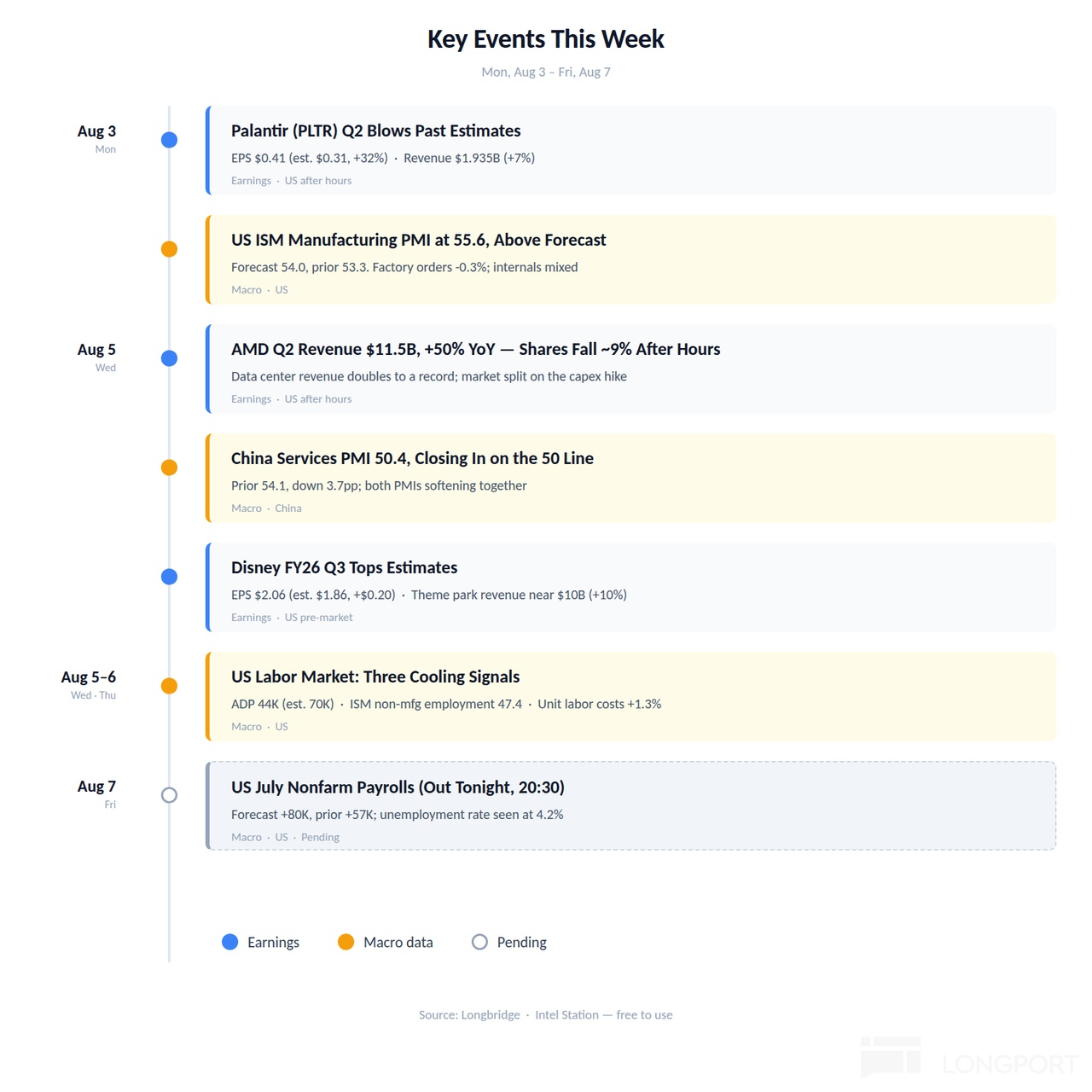Select the China Services PMI 50.4 headline

click(x=412, y=458)
